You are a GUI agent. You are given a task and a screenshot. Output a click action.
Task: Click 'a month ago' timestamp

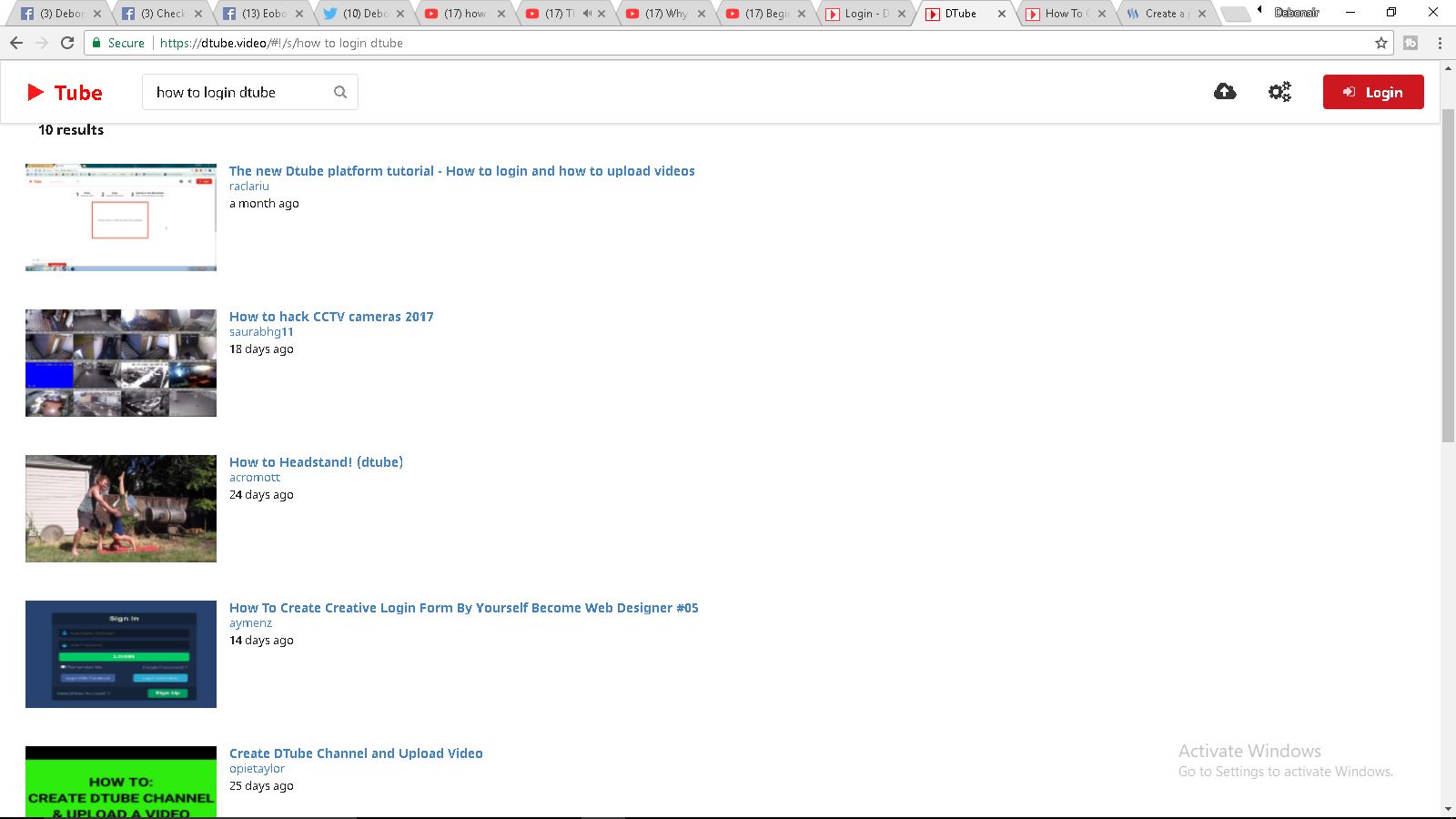click(264, 204)
